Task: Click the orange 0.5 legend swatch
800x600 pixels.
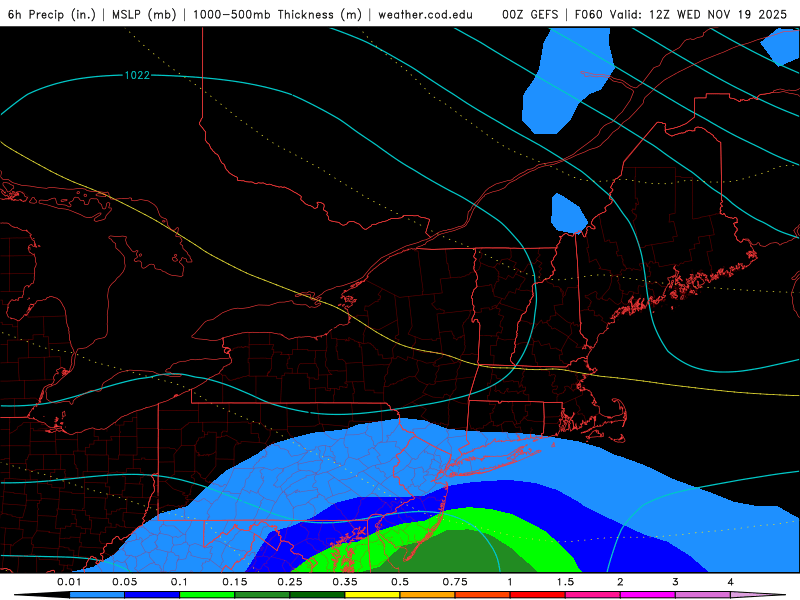Action: point(428,595)
